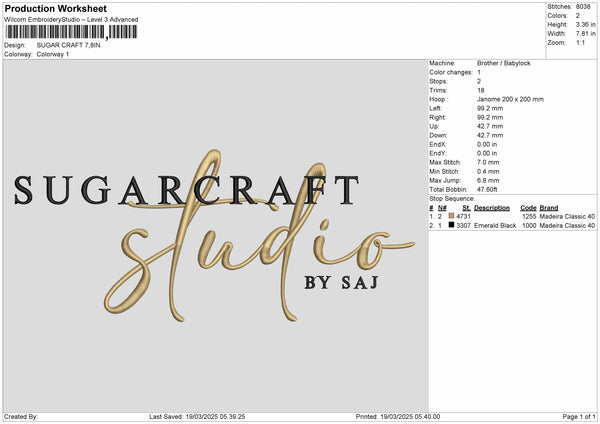The image size is (600, 424).
Task: Click the 'Description' column header
Action: click(x=491, y=208)
